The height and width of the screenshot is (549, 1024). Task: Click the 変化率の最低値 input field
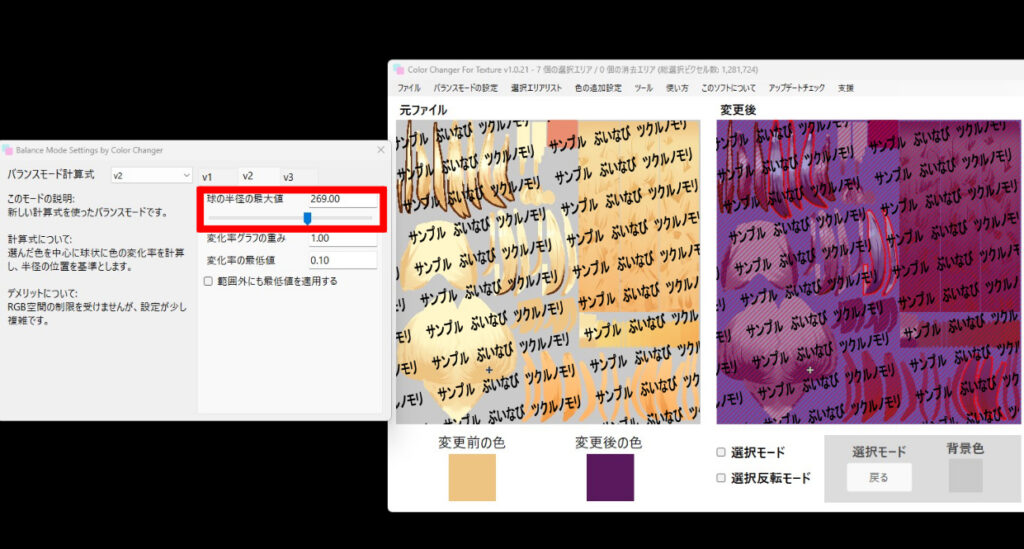pos(342,260)
